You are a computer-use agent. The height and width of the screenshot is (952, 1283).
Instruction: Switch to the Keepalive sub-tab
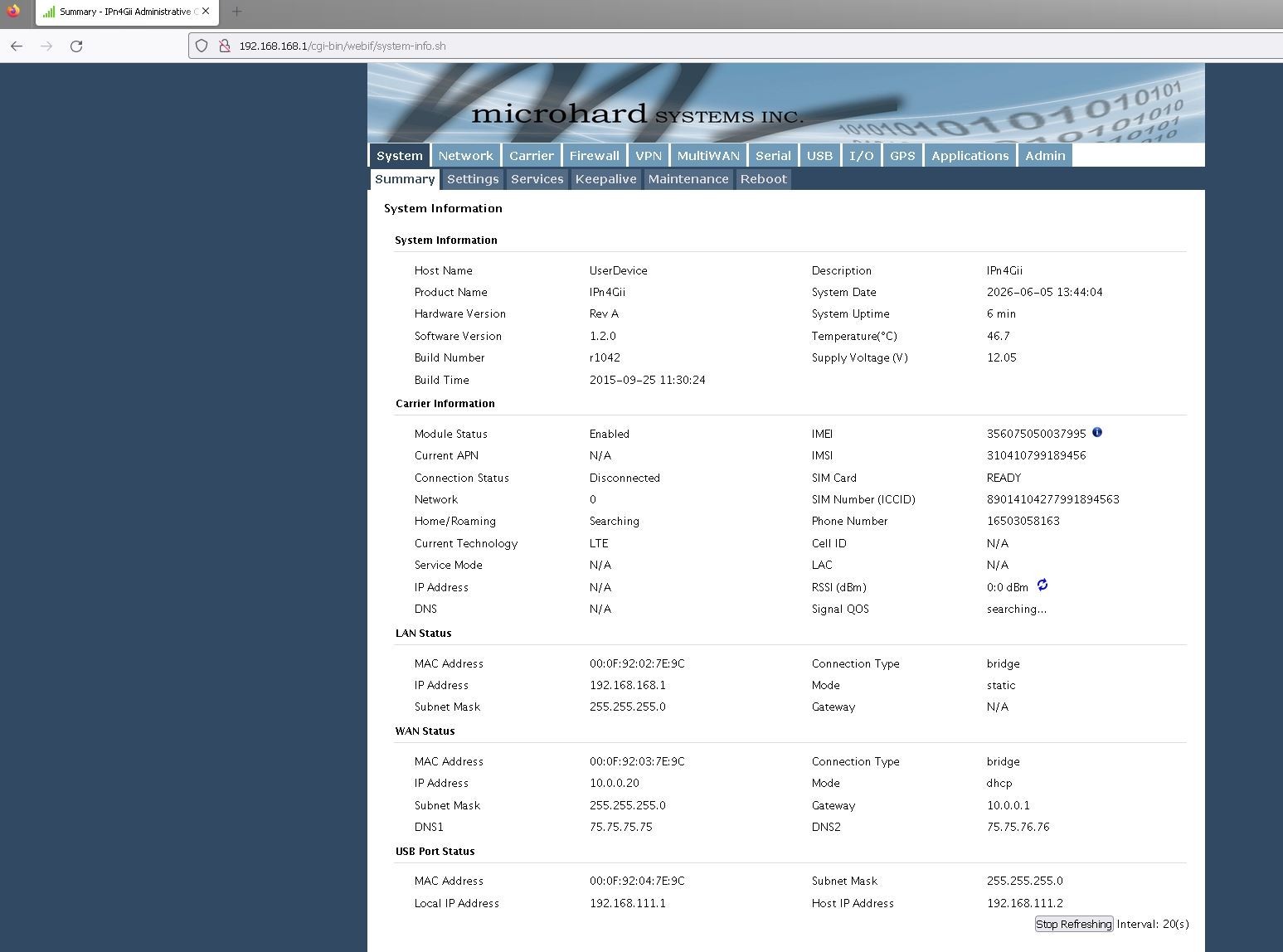606,179
